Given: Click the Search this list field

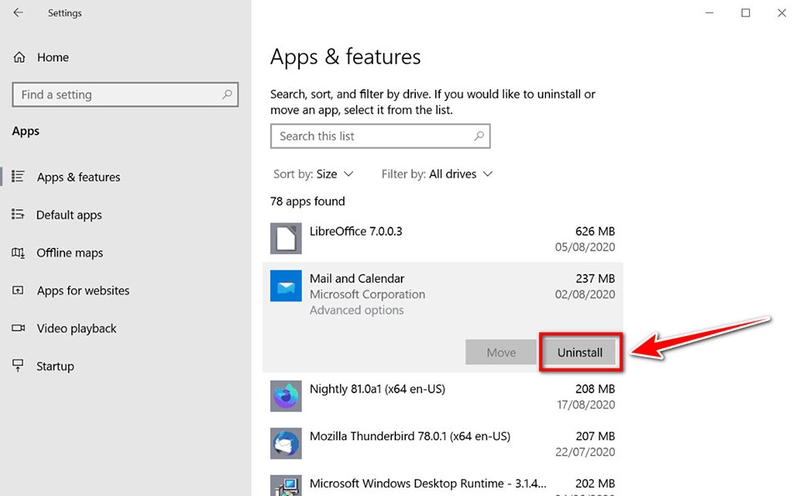Looking at the screenshot, I should (x=380, y=136).
